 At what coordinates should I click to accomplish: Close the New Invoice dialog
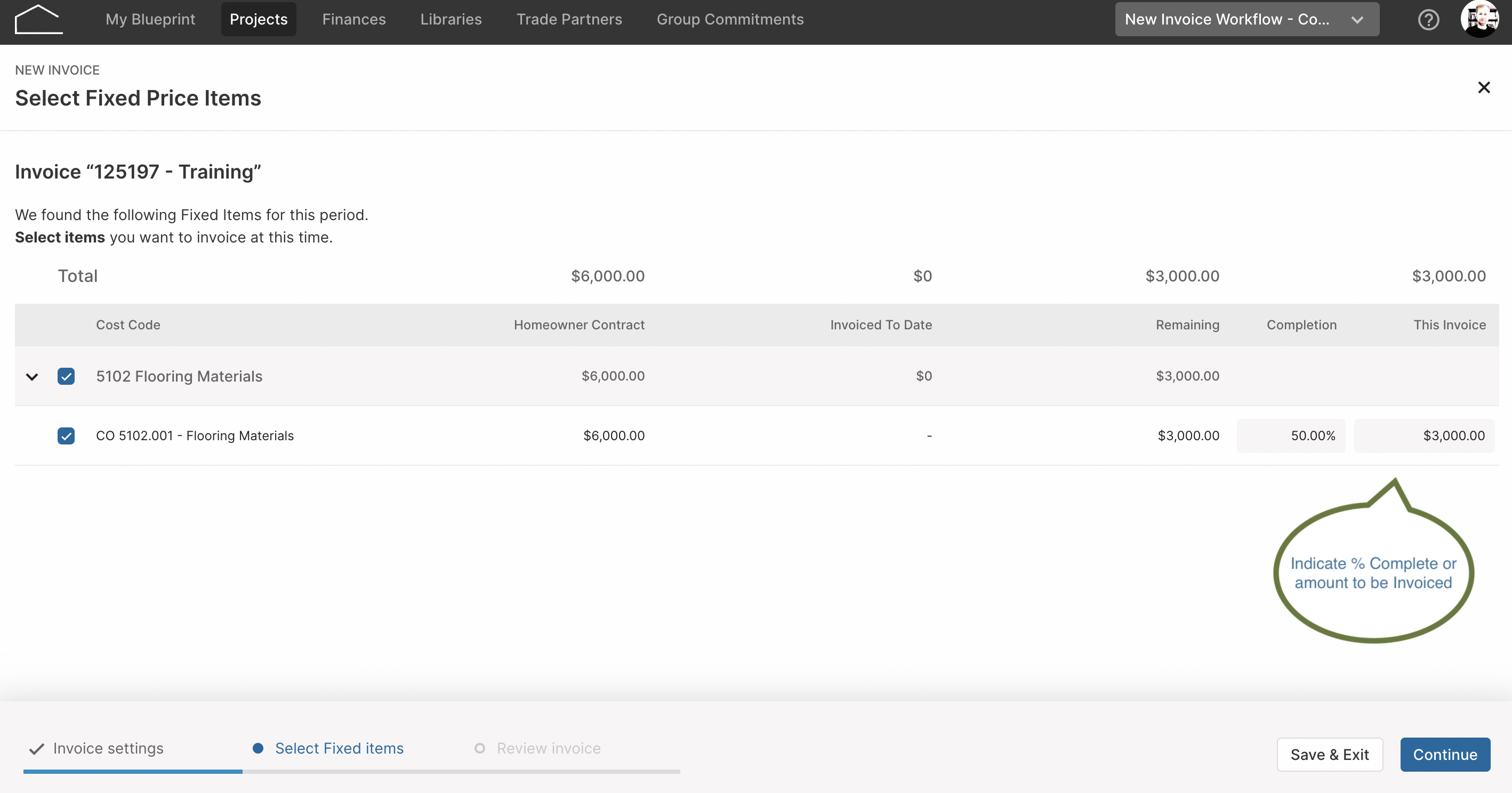coord(1484,87)
